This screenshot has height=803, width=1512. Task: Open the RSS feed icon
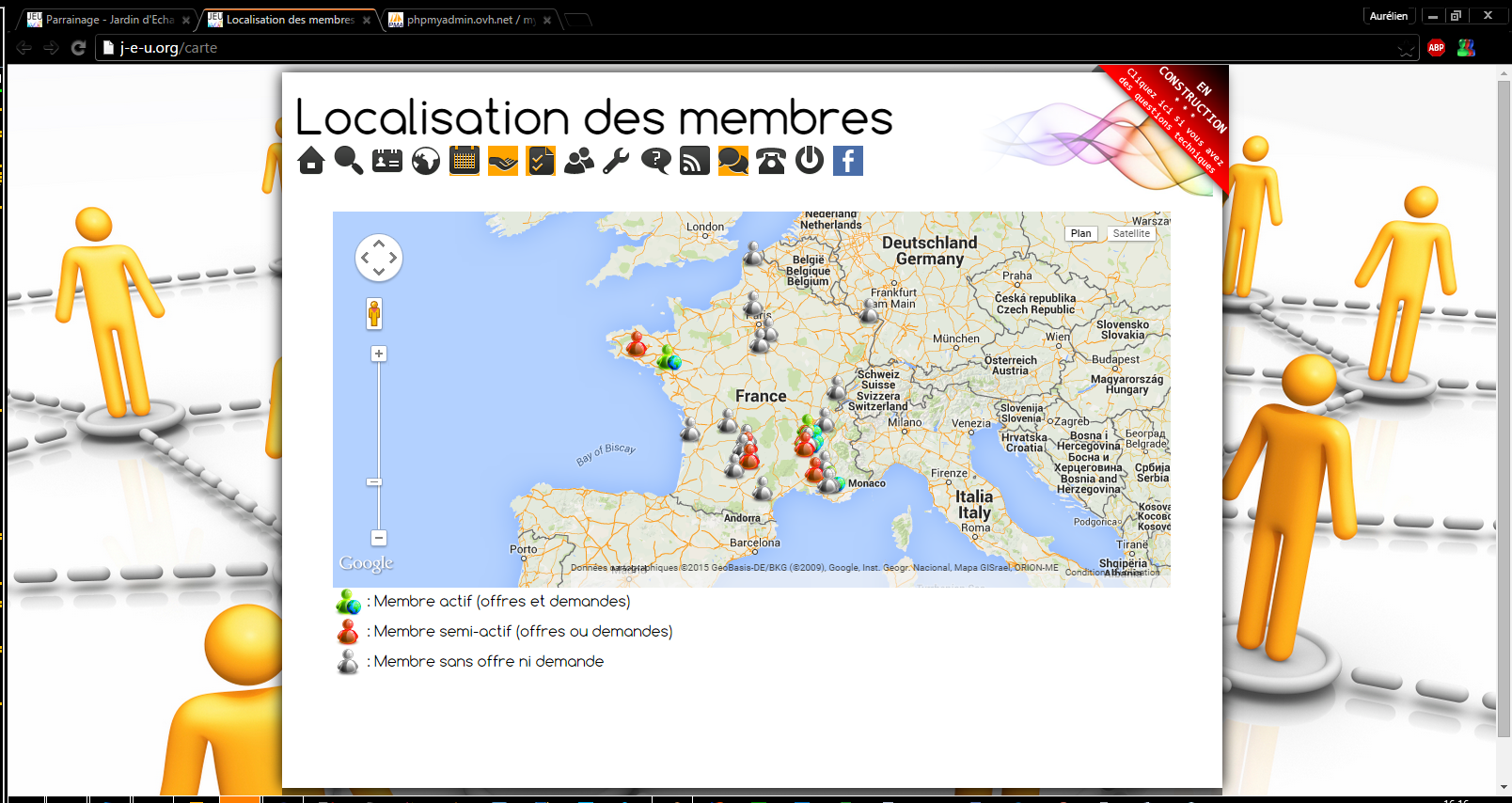click(695, 161)
